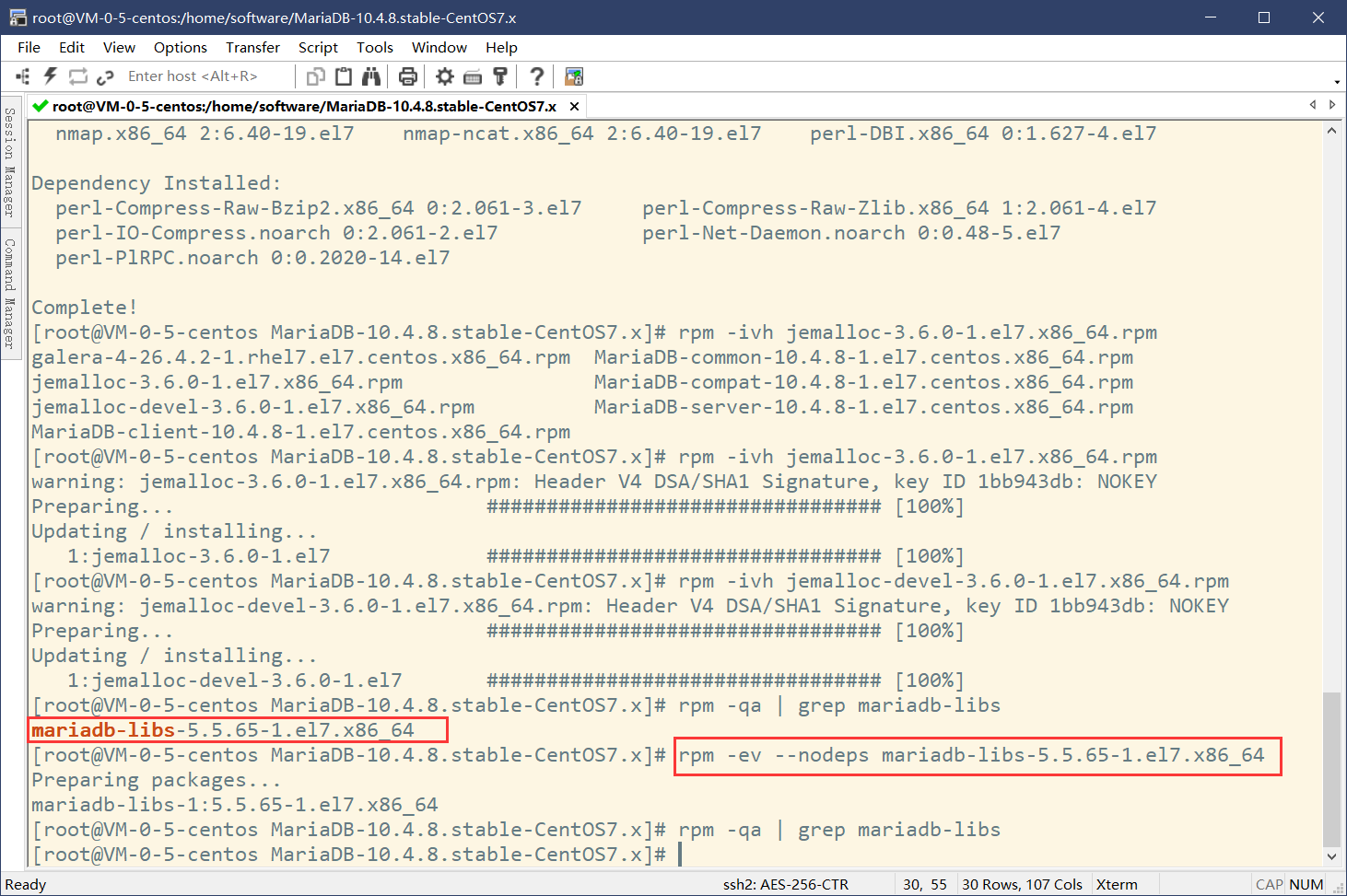Open the Options menu
The height and width of the screenshot is (896, 1347).
click(x=181, y=47)
